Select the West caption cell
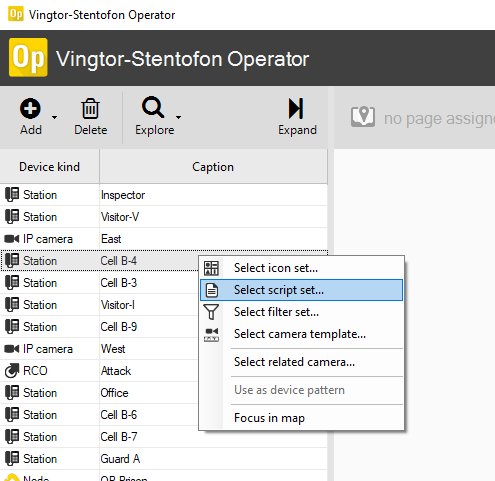495x481 pixels. 149,349
